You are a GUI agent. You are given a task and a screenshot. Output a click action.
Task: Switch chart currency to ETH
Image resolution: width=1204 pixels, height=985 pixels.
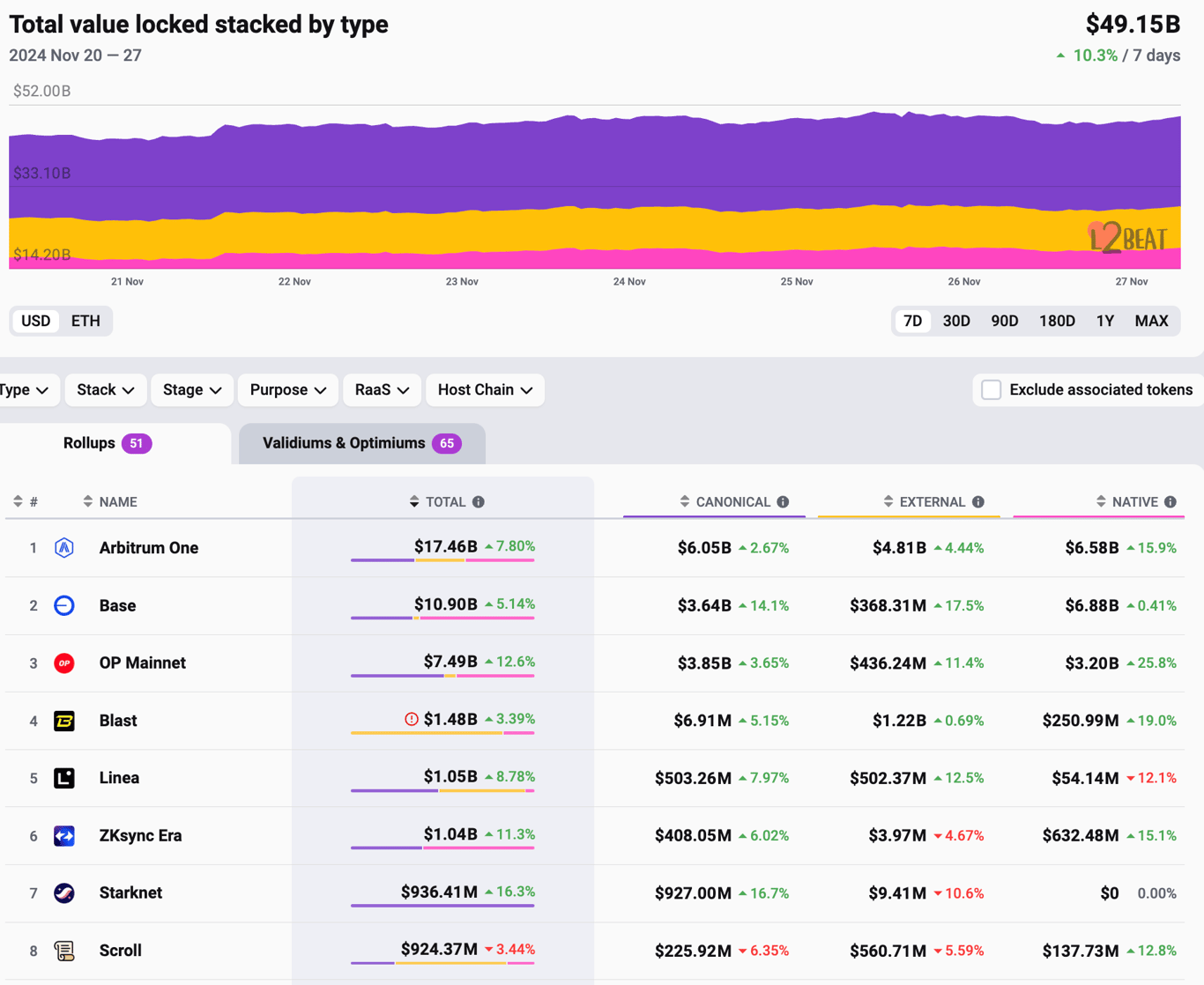coord(85,321)
